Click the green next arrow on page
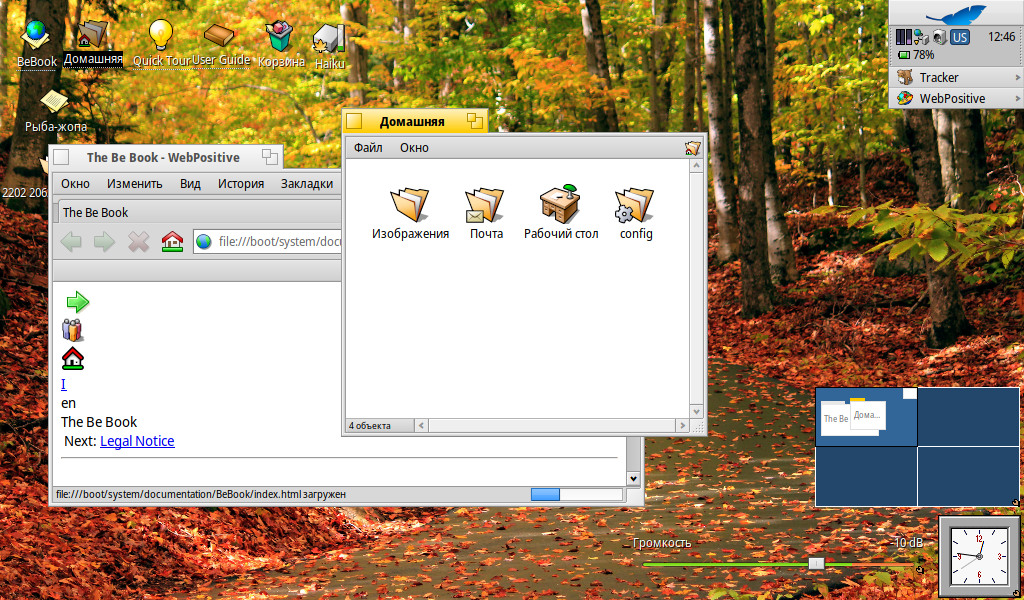1024x600 pixels. tap(77, 302)
